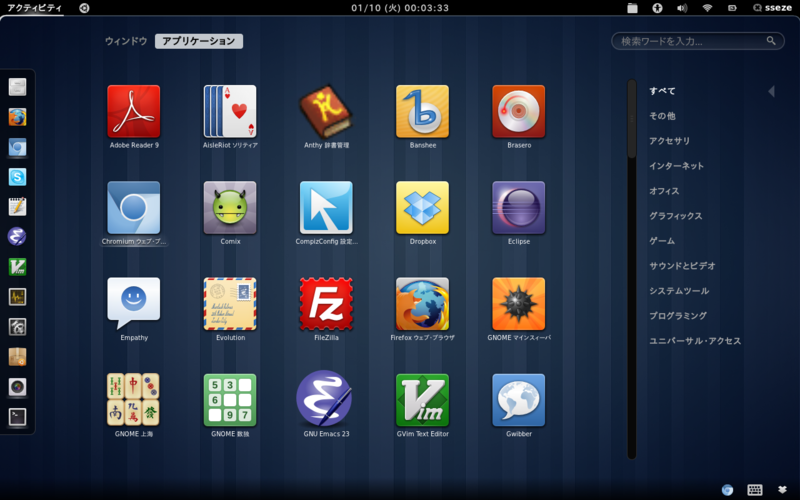This screenshot has height=500, width=800.
Task: Launch Skype from the dock
Action: [17, 177]
